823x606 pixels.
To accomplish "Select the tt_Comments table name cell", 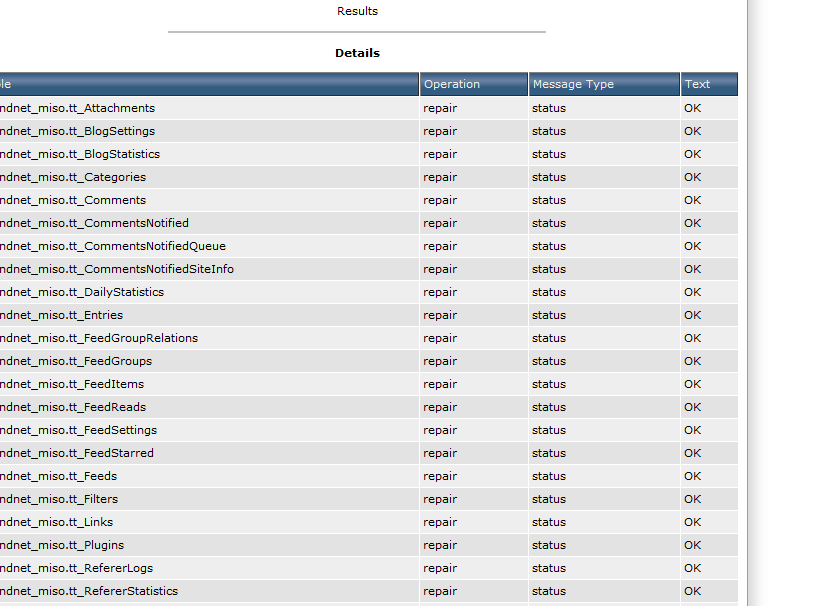I will 209,200.
